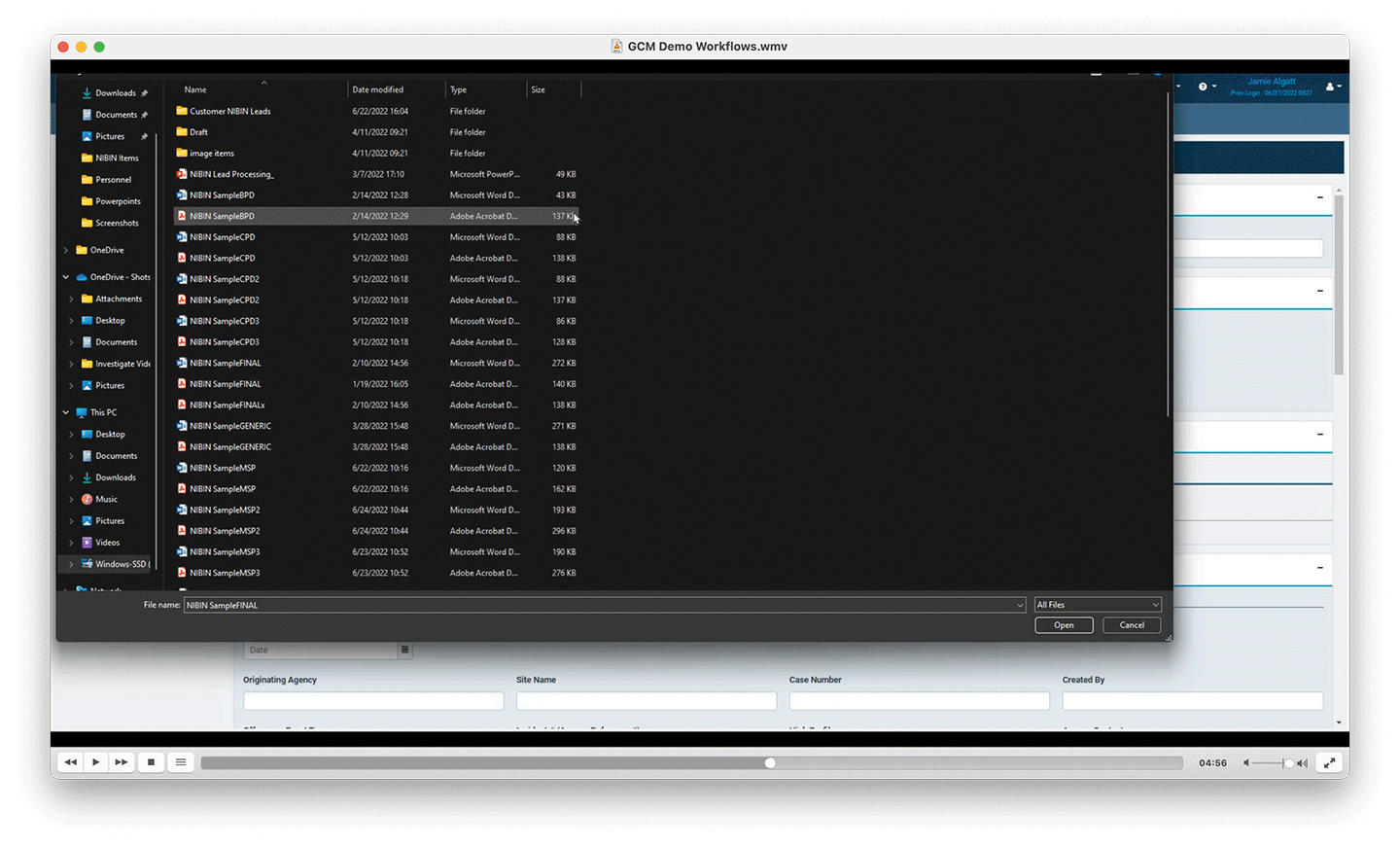Click the Draft folder icon
Image resolution: width=1400 pixels, height=846 pixels.
click(182, 132)
